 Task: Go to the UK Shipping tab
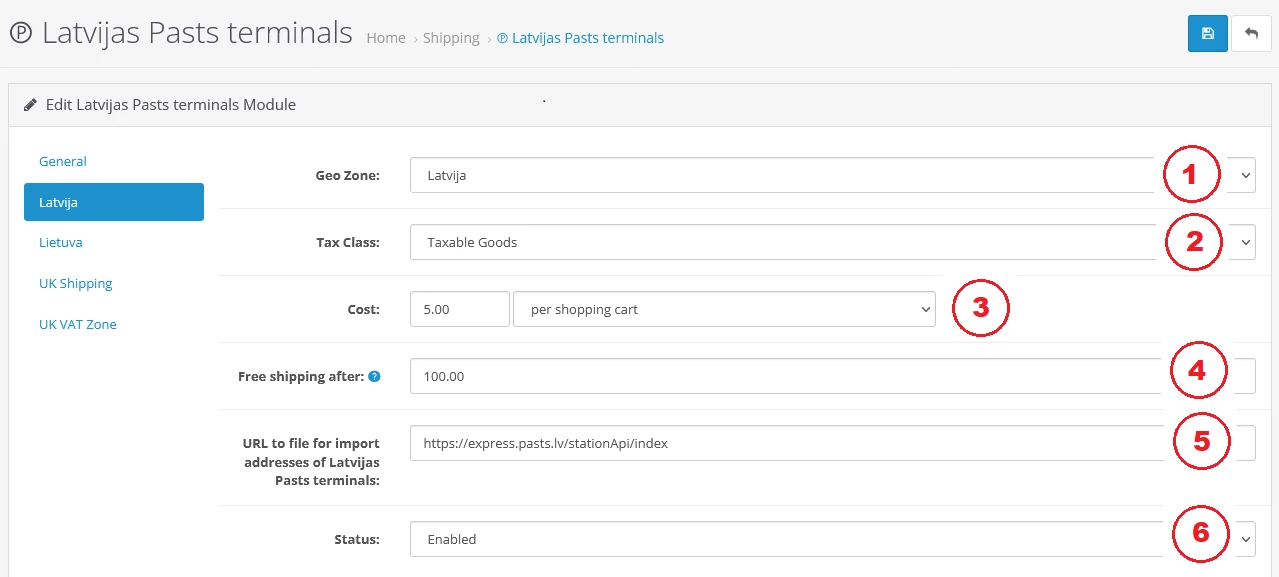coord(76,283)
